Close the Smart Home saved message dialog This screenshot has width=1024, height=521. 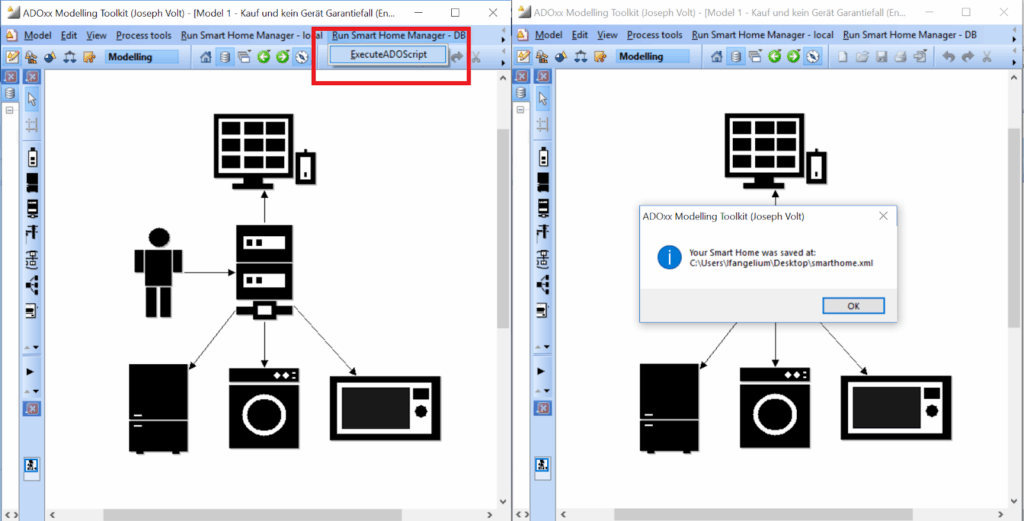(883, 215)
